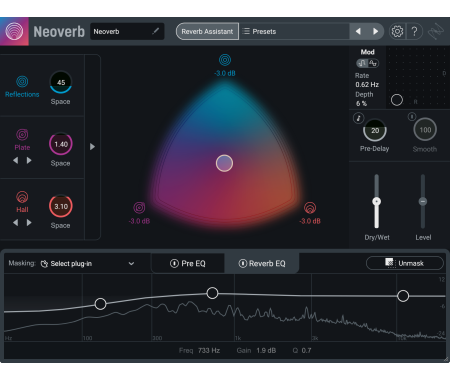Click the Smooth knob showing 100

coord(425,130)
